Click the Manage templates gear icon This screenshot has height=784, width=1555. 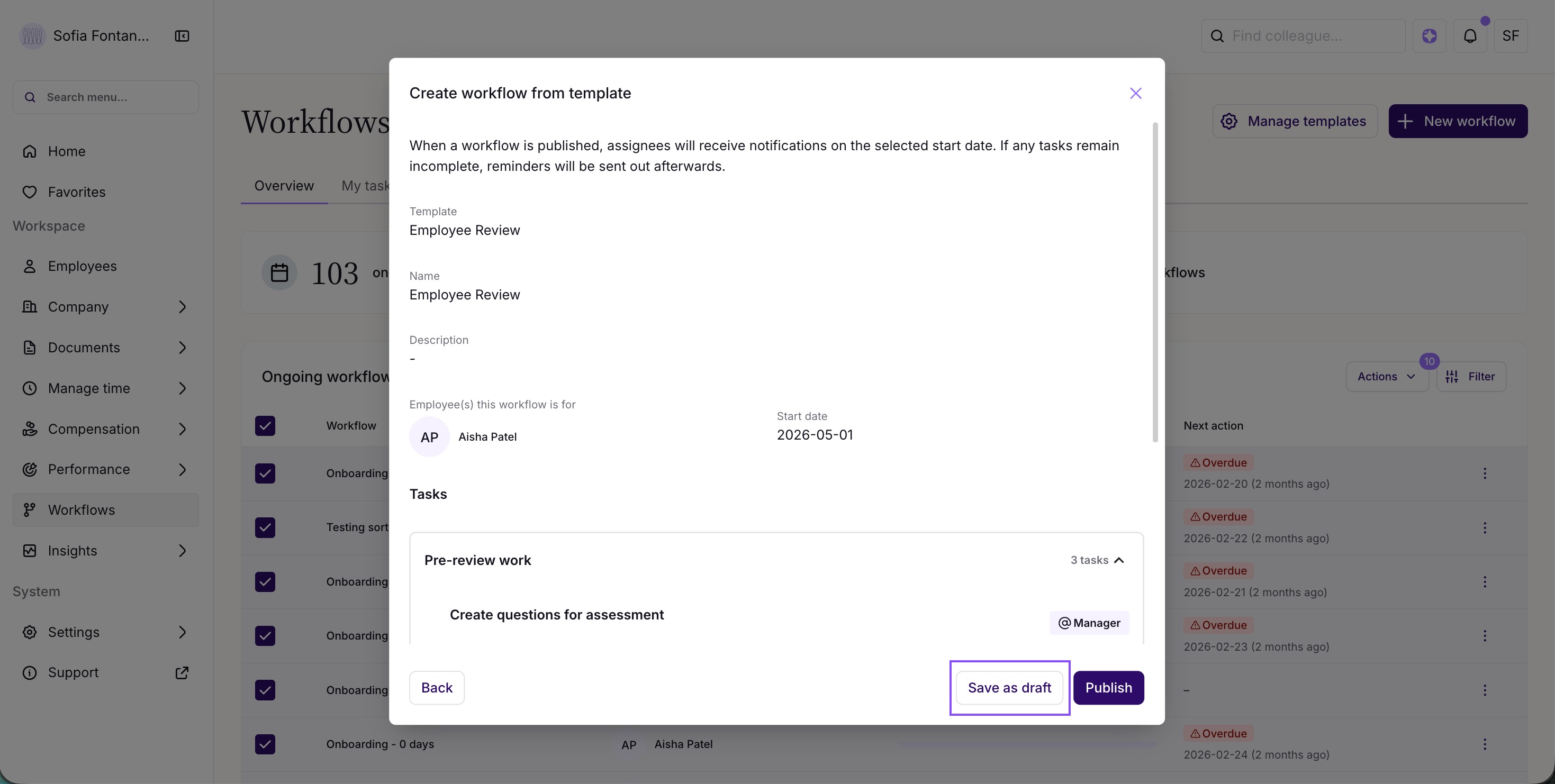click(x=1228, y=121)
